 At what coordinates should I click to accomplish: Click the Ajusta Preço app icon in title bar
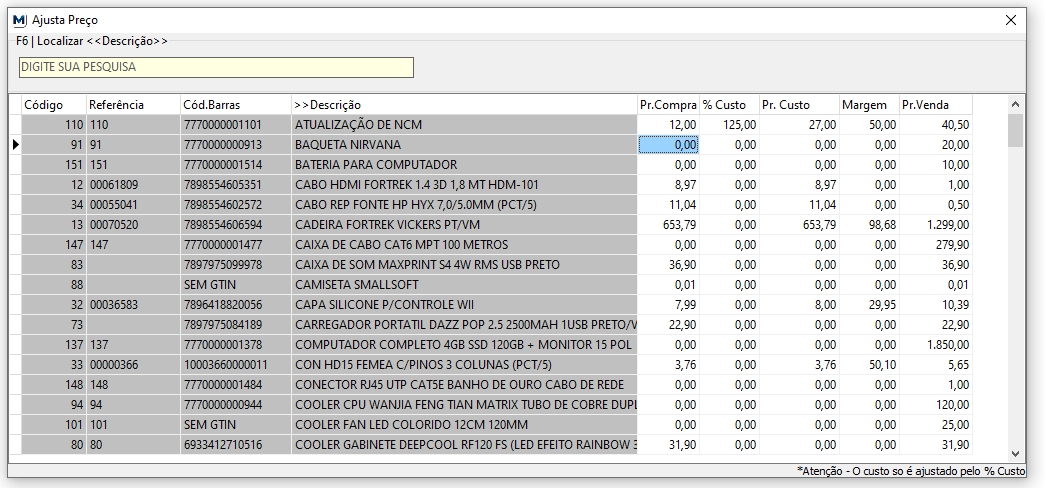coord(19,20)
